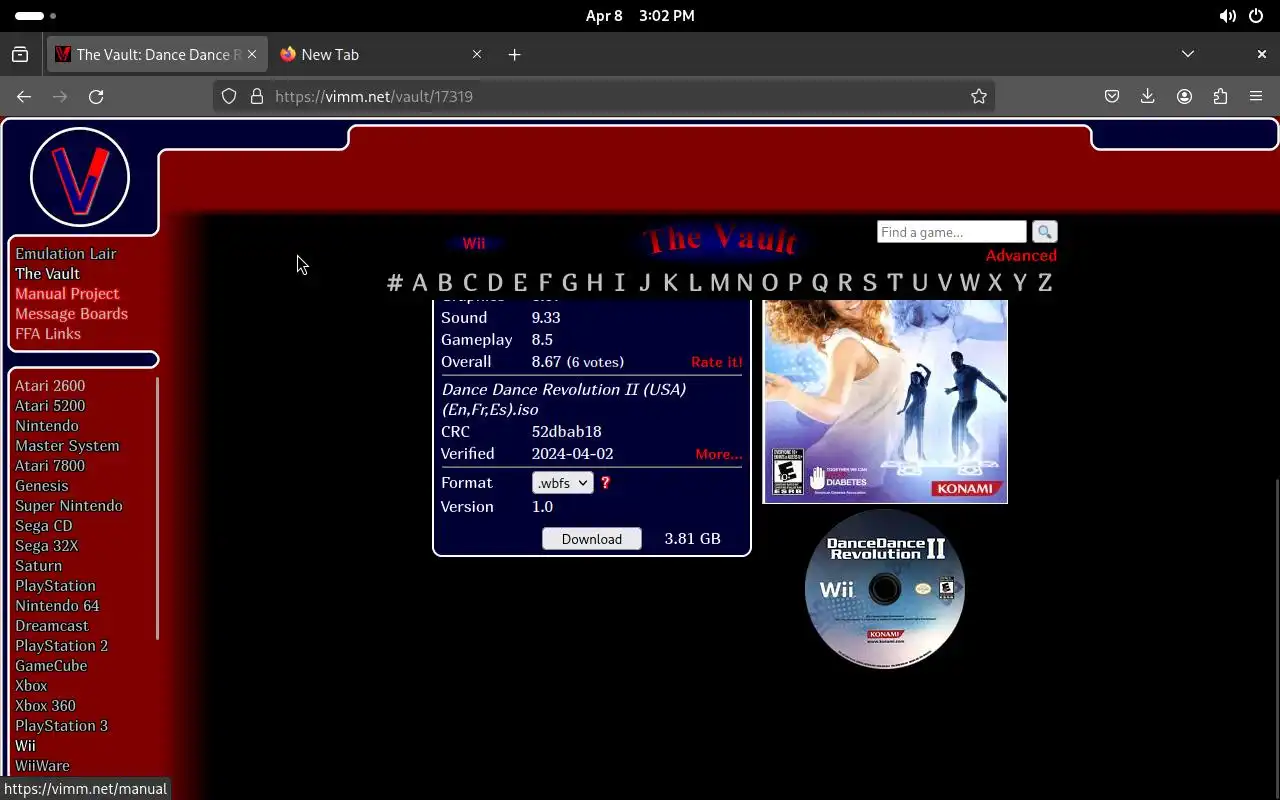Open the Manual Project menu link
The height and width of the screenshot is (800, 1280).
pos(67,293)
